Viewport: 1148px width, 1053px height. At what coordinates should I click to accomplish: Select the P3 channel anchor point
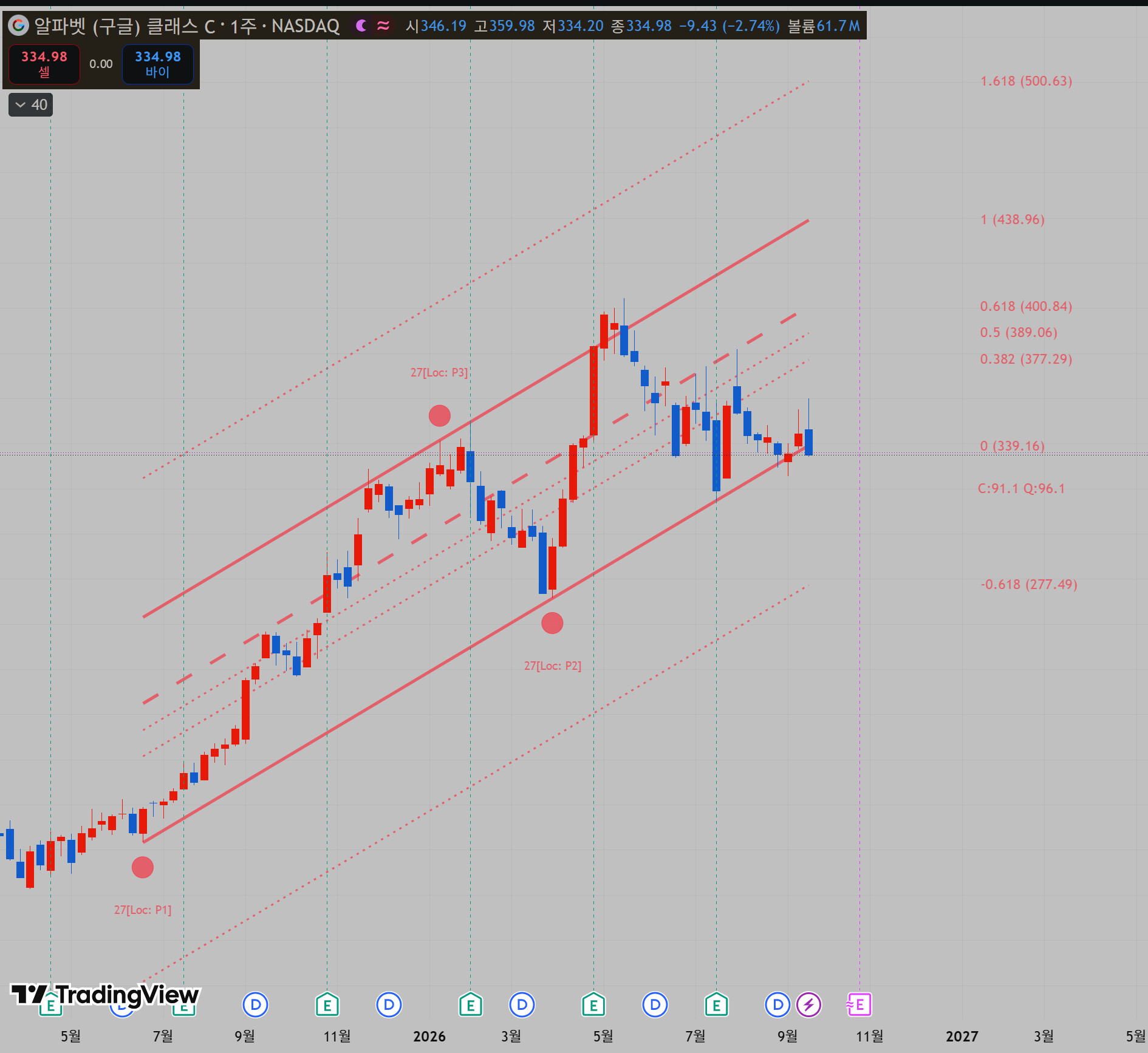click(x=440, y=416)
